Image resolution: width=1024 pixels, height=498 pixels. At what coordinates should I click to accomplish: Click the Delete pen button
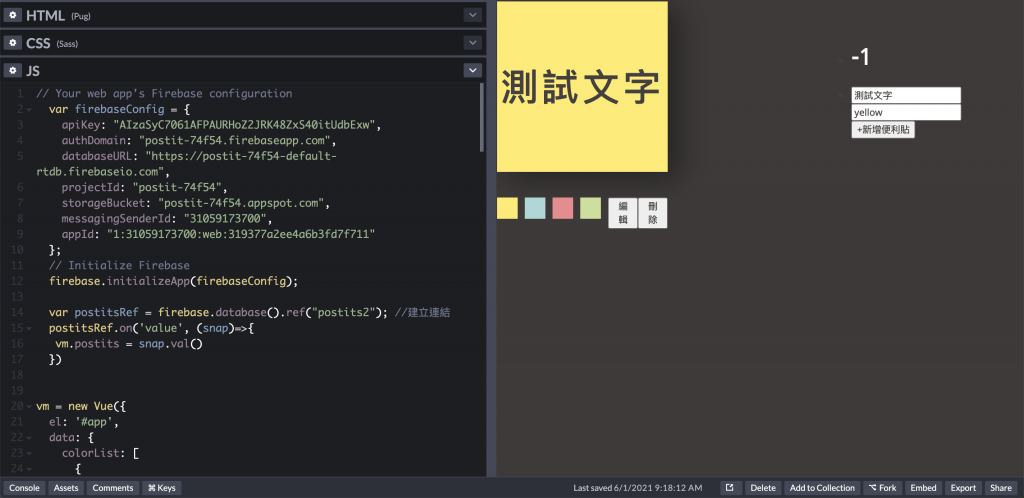(763, 488)
